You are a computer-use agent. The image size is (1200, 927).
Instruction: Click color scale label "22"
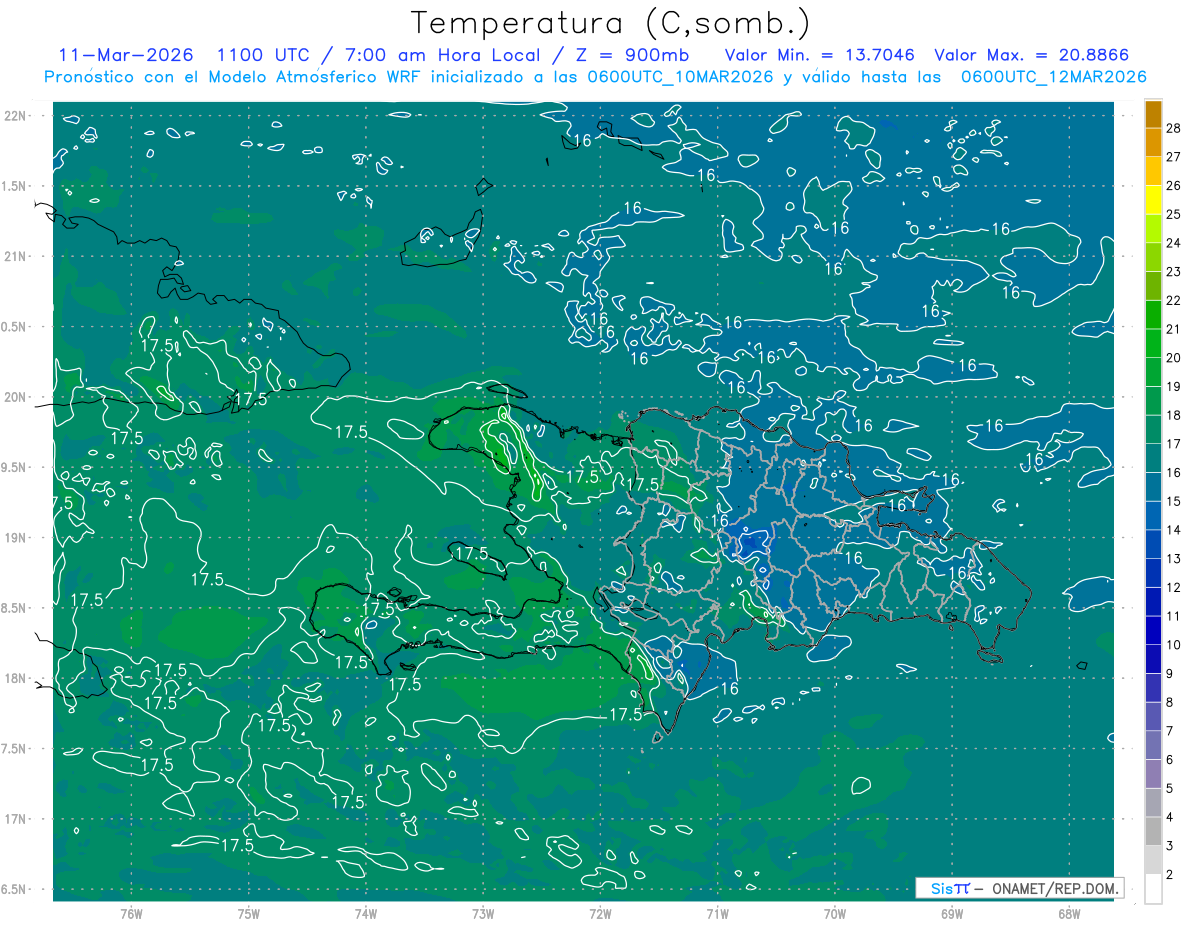coord(1174,300)
